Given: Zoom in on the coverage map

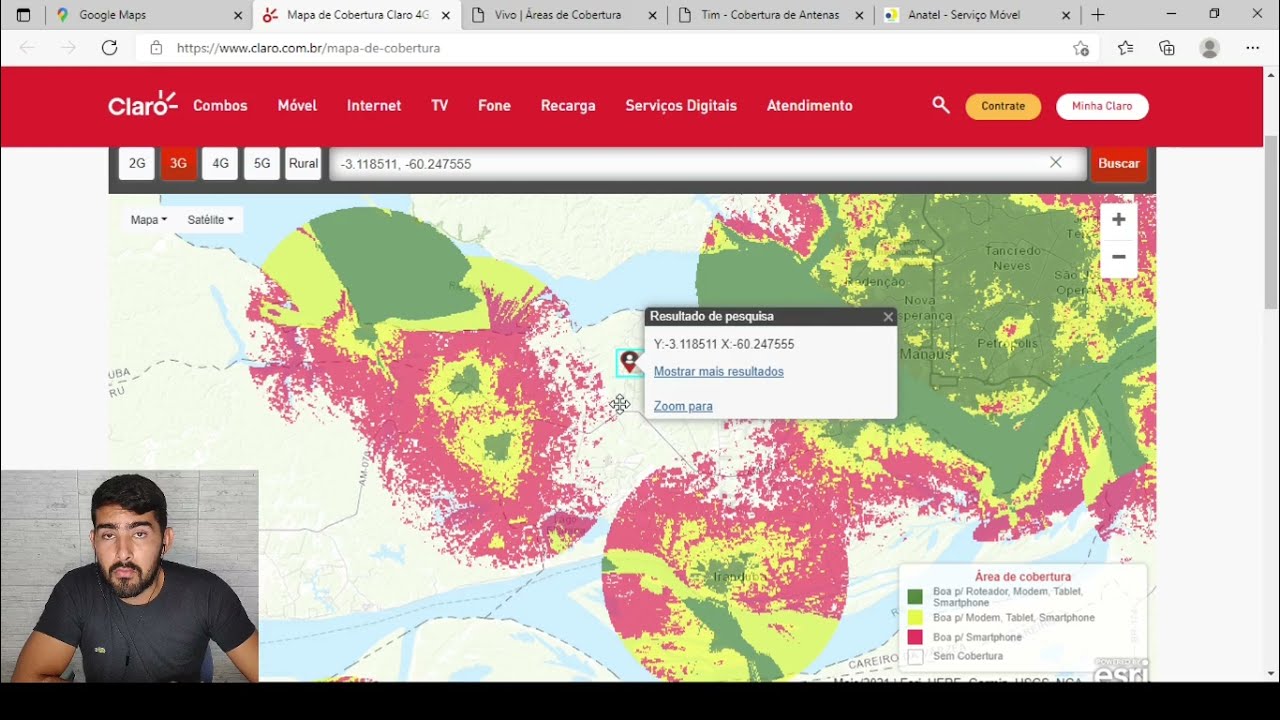Looking at the screenshot, I should click(x=1118, y=220).
